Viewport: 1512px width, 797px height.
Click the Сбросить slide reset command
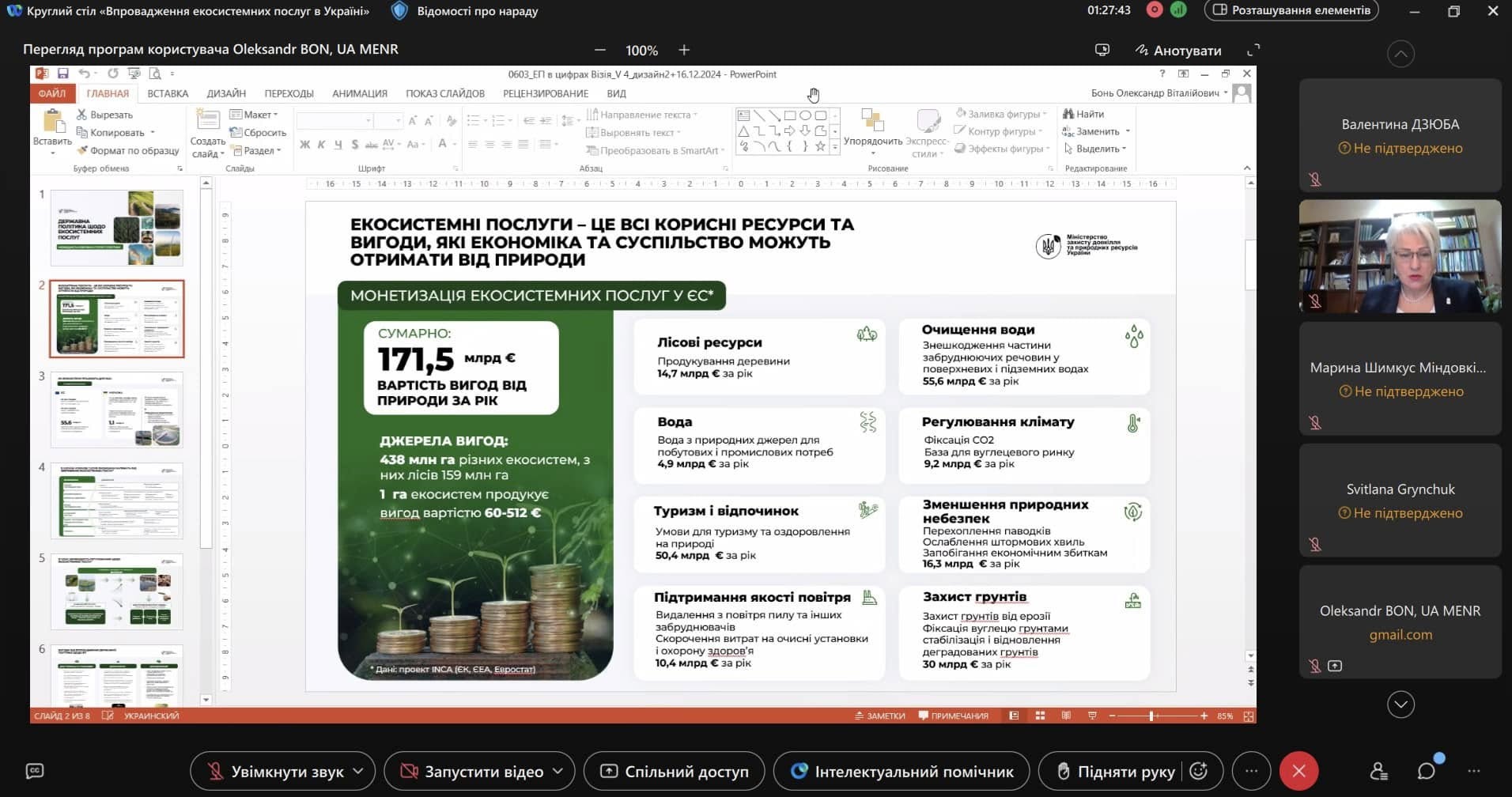pyautogui.click(x=258, y=132)
